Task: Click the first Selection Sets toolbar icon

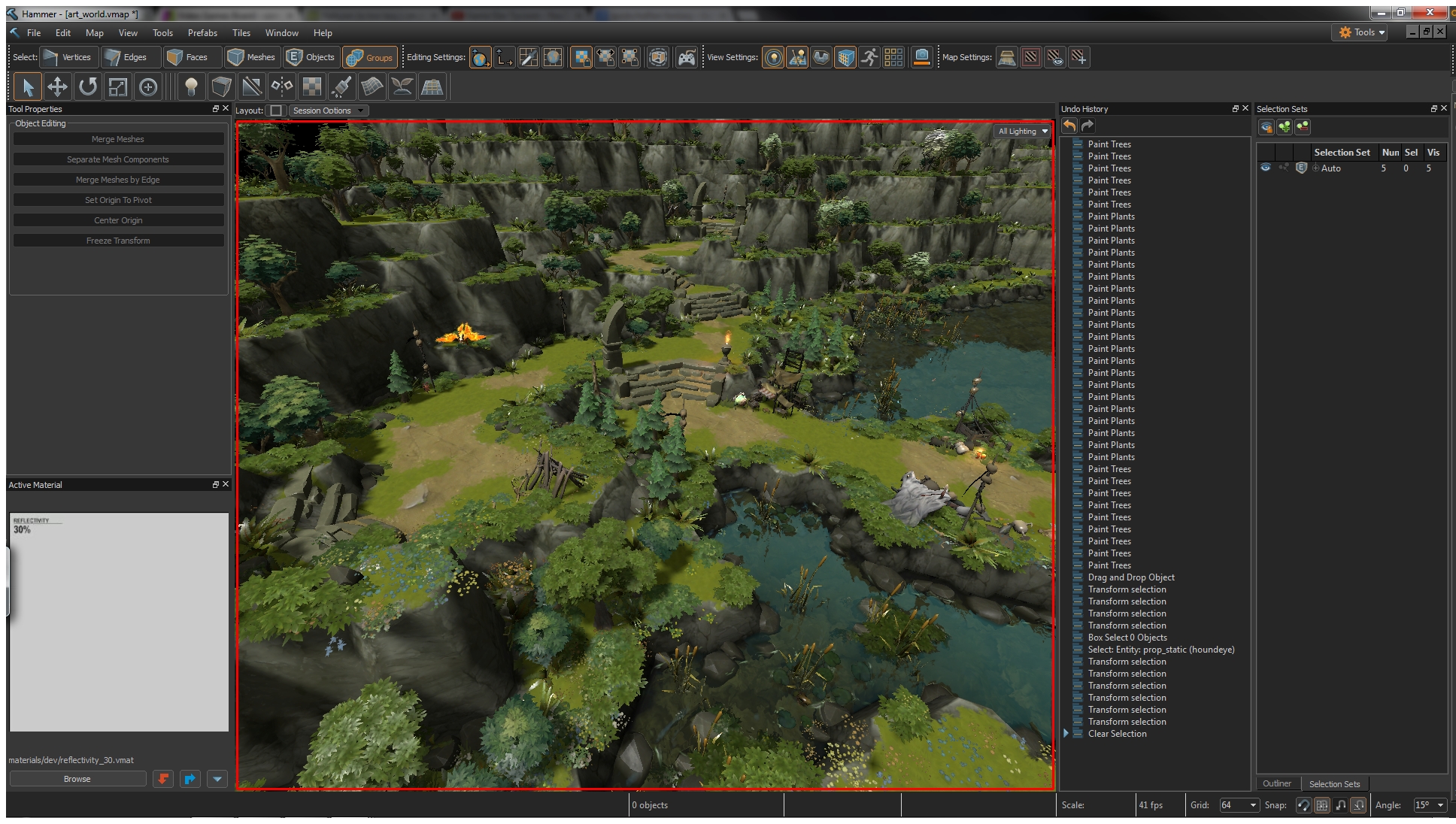Action: pos(1266,127)
